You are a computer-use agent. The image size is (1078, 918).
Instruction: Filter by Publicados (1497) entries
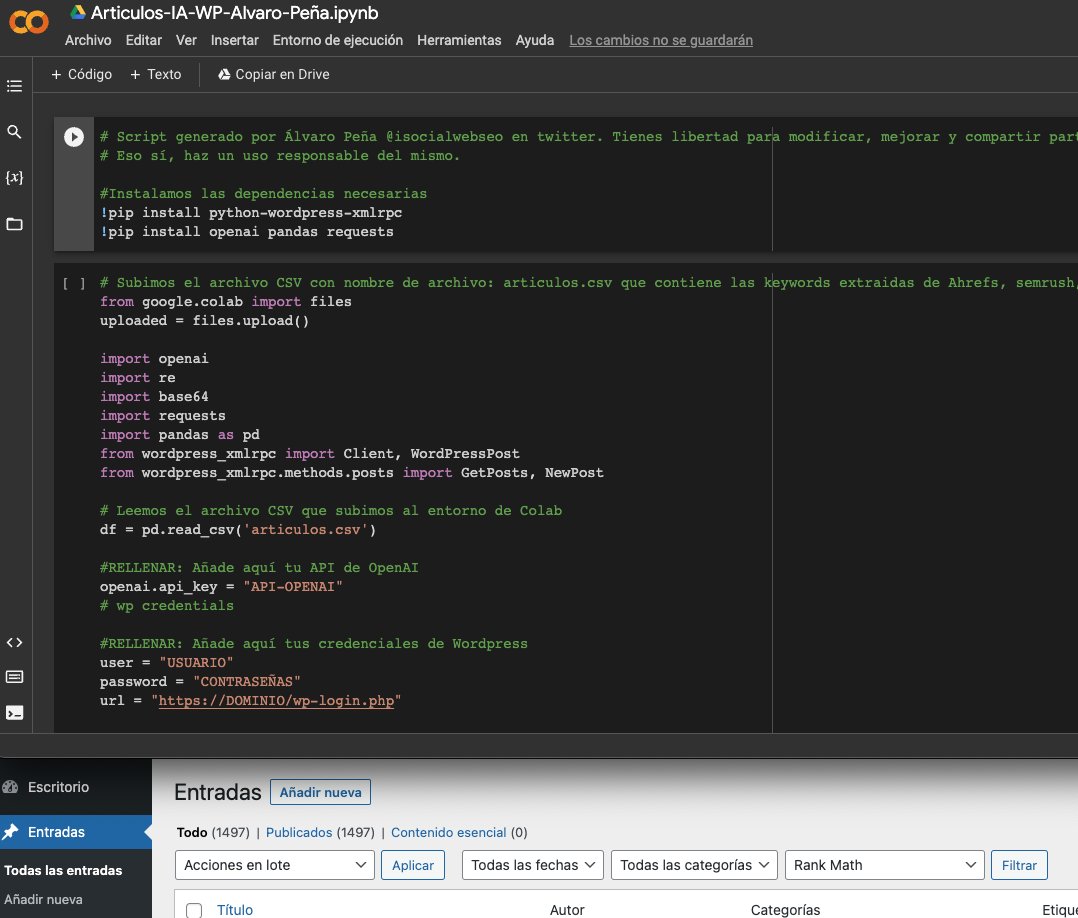[320, 832]
